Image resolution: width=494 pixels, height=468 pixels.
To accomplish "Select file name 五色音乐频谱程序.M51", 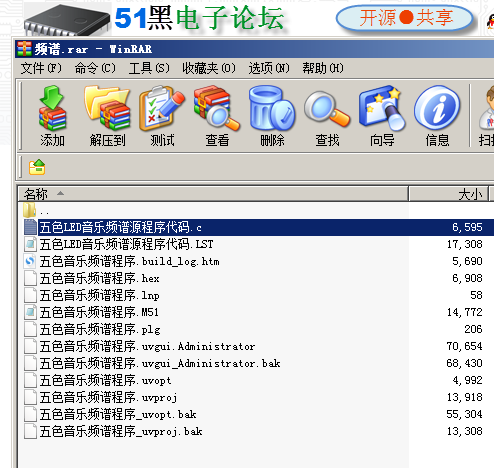I will tap(99, 312).
